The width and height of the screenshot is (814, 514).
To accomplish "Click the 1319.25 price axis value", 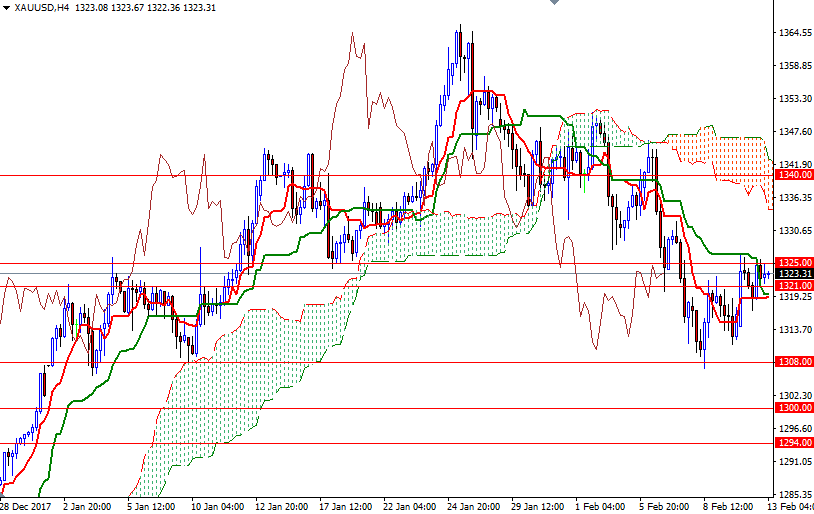I will coord(795,296).
